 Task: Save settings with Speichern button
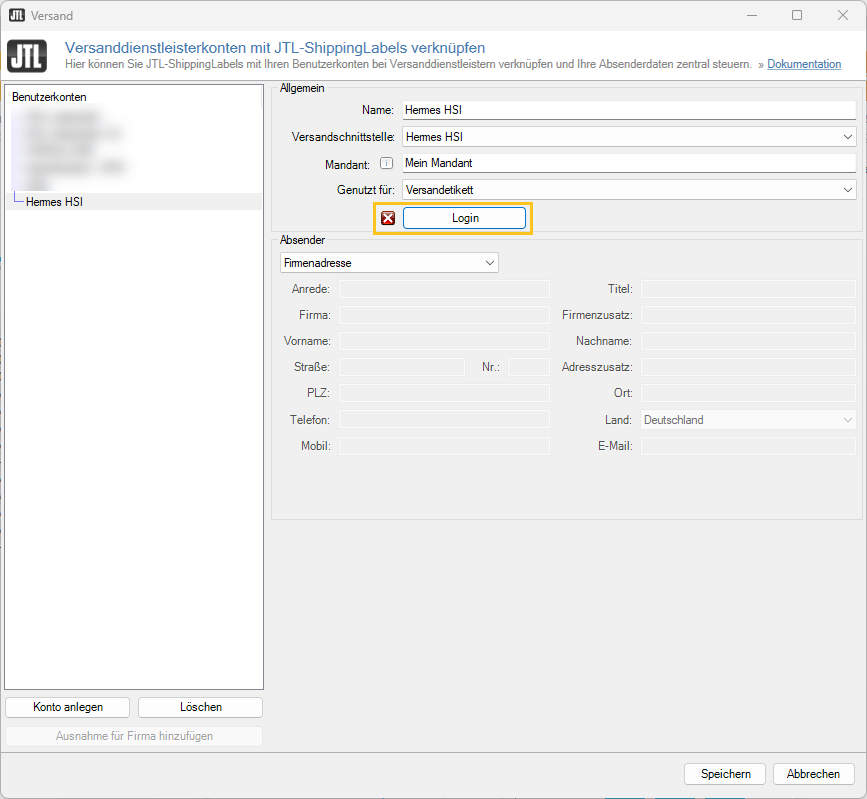tap(725, 774)
